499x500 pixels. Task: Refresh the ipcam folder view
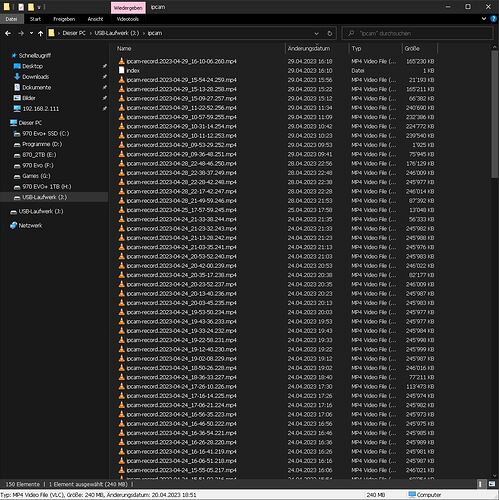click(330, 33)
